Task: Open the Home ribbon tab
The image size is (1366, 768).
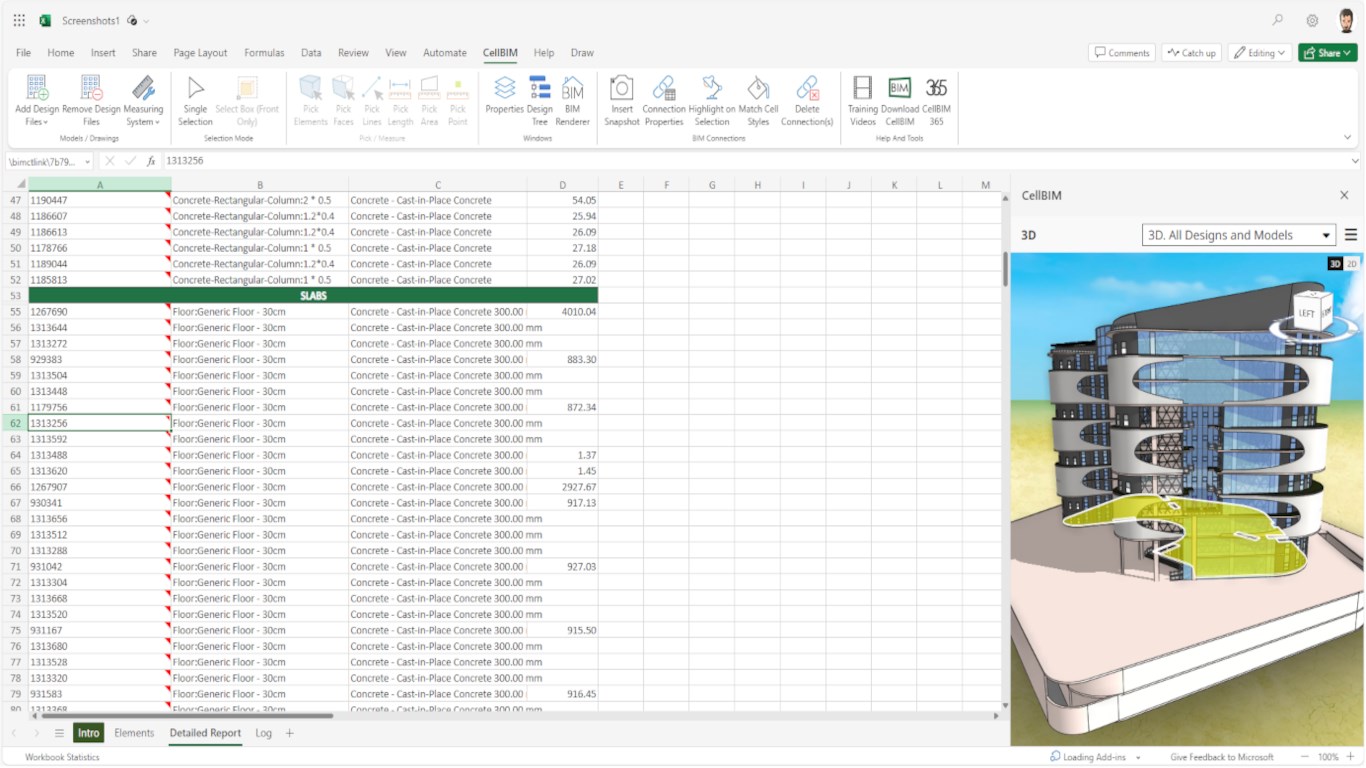Action: point(60,53)
